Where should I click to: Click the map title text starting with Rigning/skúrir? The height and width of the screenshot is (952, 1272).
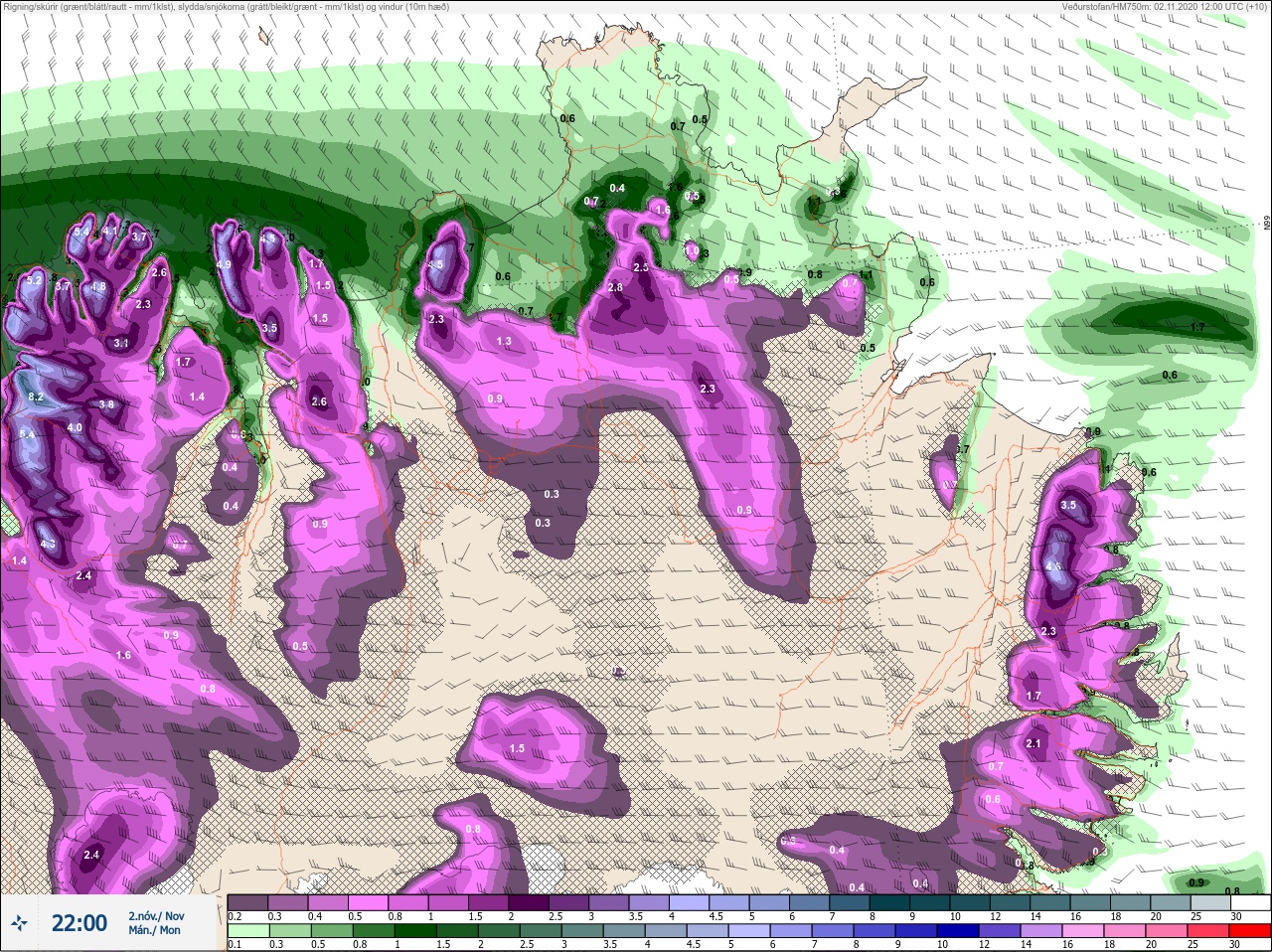pos(218,6)
